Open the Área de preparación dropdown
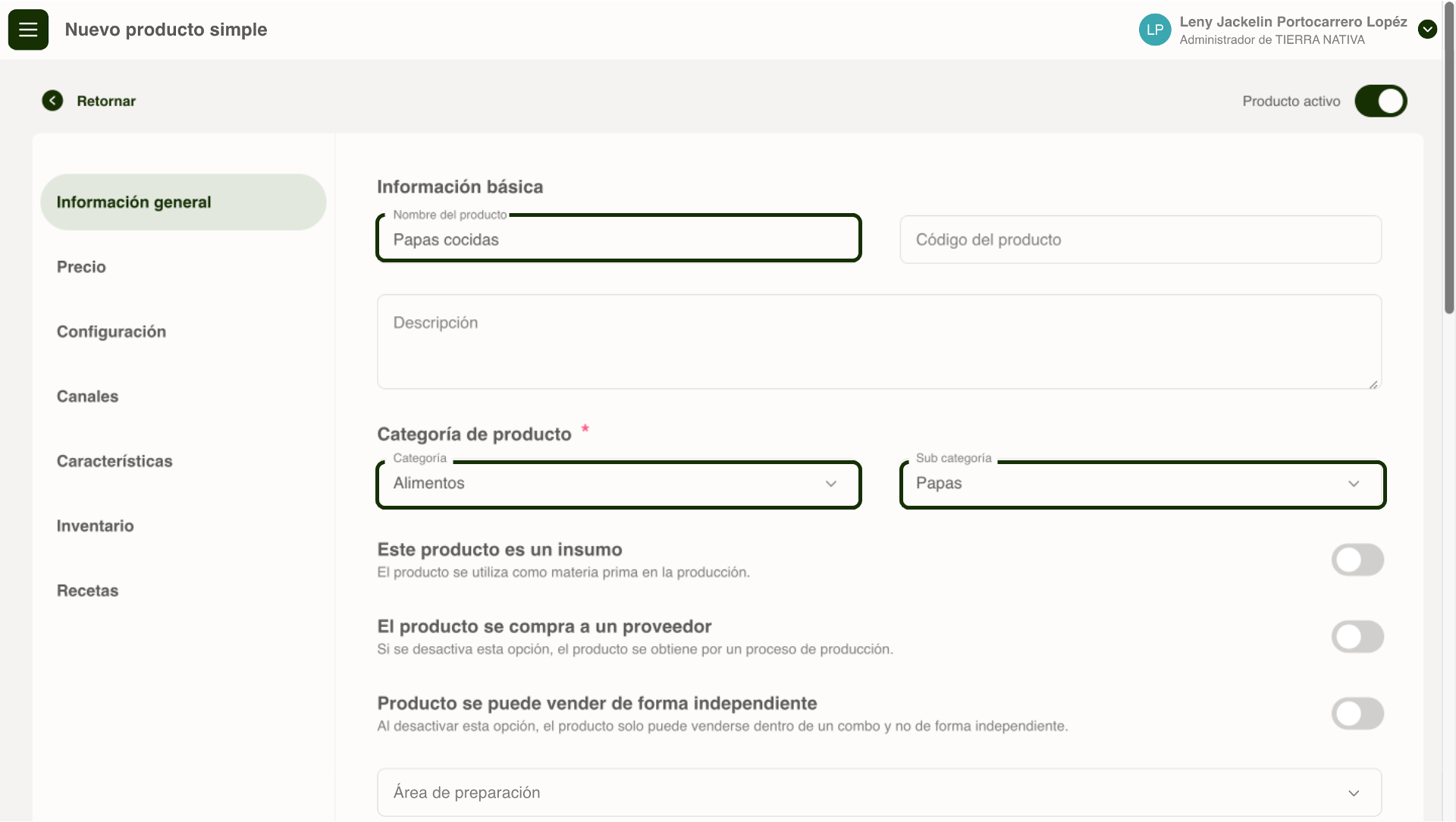 coord(878,792)
